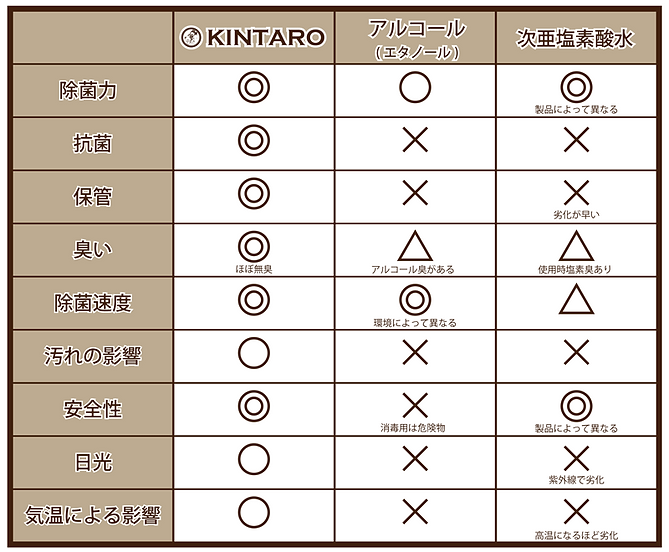This screenshot has width=669, height=552.
Task: Click the 除菌力 row label
Action: pos(88,90)
